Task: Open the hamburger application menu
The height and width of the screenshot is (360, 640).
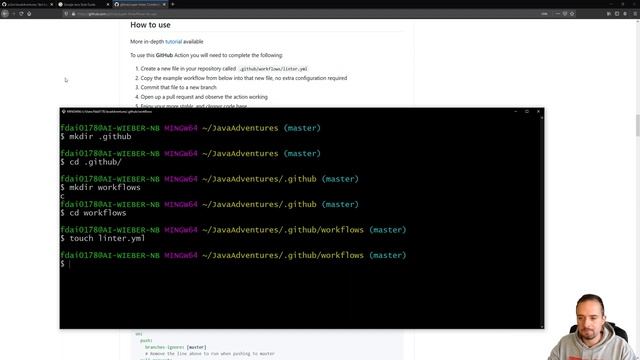Action: [635, 13]
